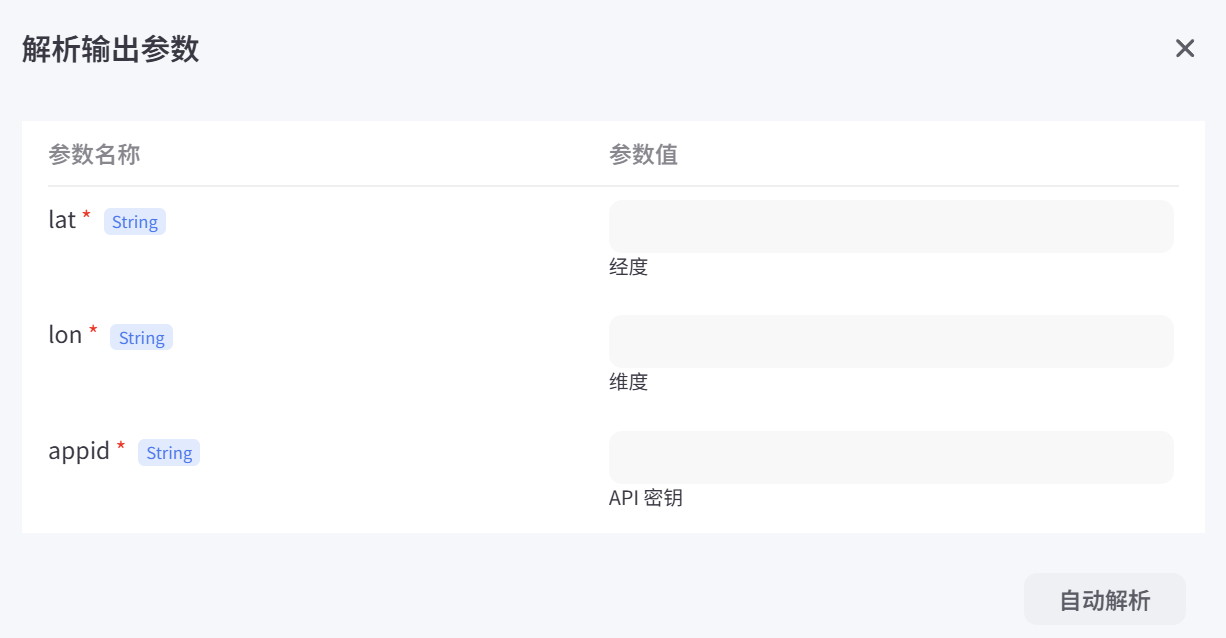
Task: Select the appid parameter name
Action: coord(79,451)
